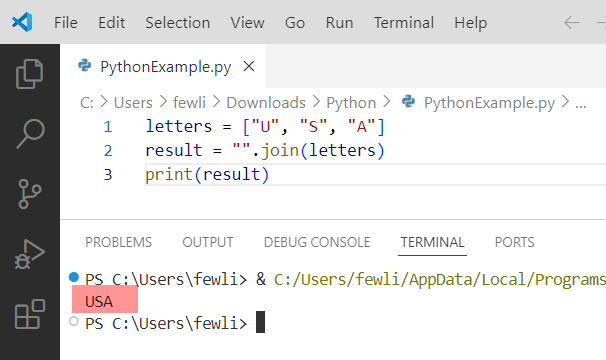Click the 'result' variable on line 2
606x360 pixels.
pos(174,150)
